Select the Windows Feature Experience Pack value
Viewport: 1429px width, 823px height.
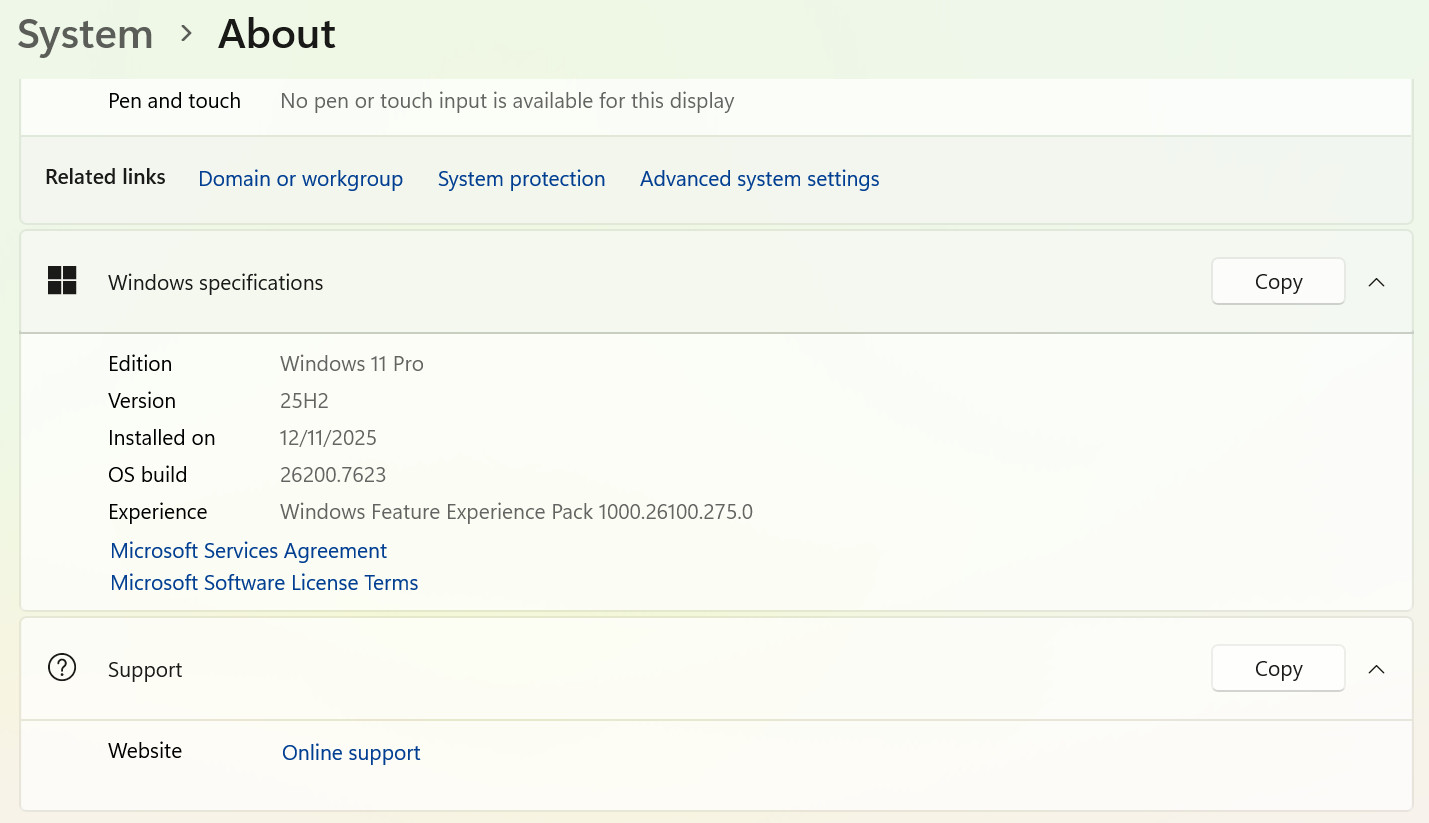click(x=516, y=512)
